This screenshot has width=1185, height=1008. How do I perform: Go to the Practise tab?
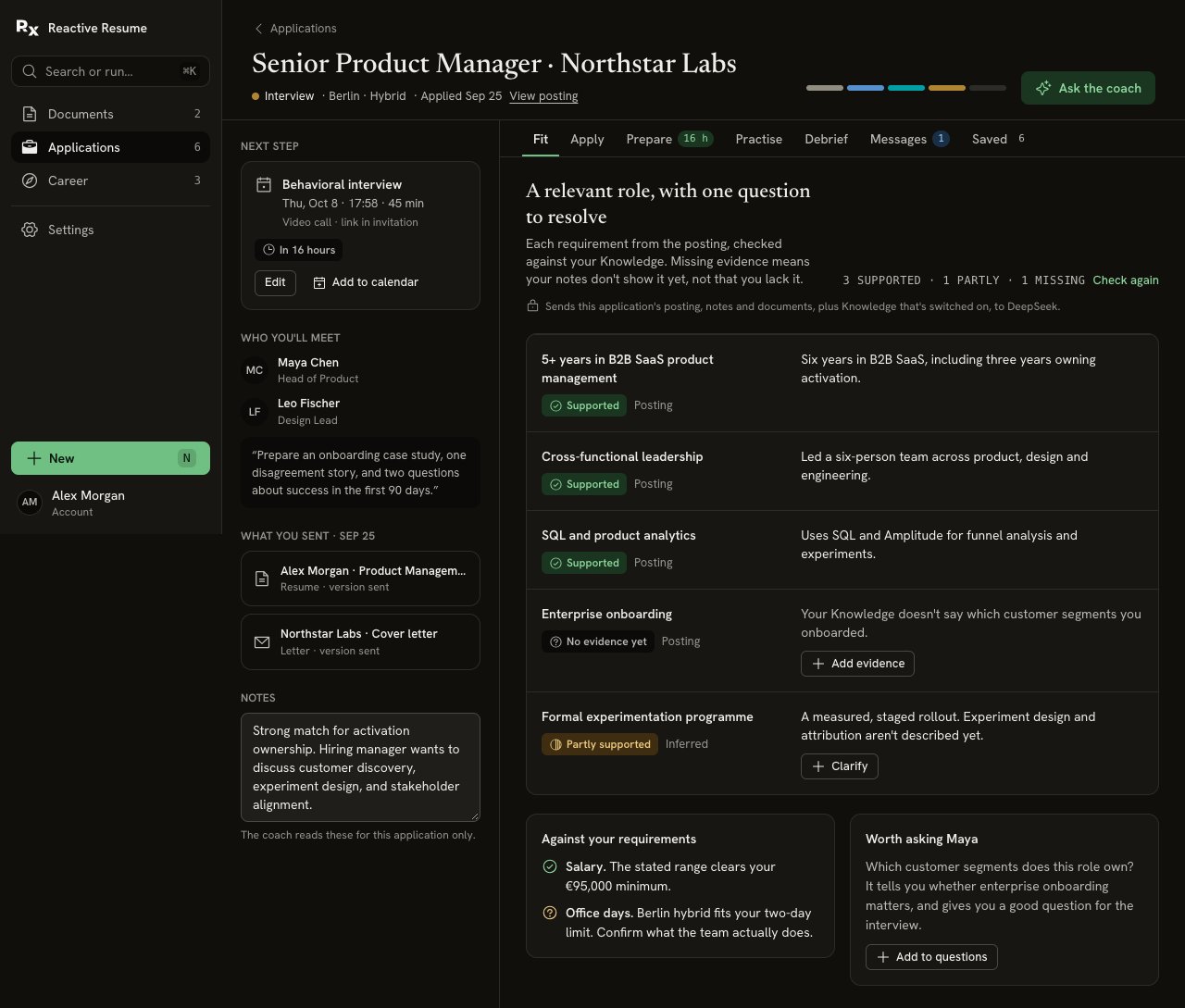pos(759,139)
